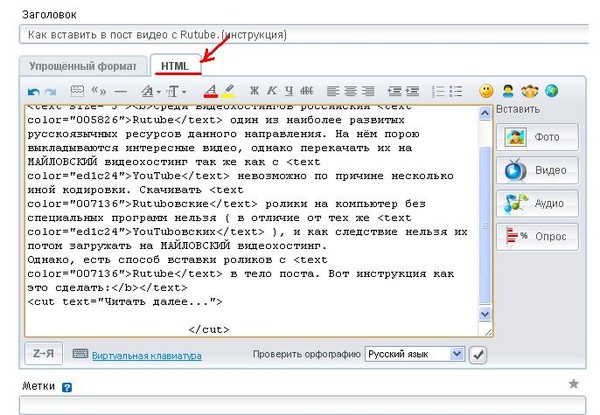This screenshot has width=600, height=415.
Task: Click the community group icon
Action: pos(530,91)
